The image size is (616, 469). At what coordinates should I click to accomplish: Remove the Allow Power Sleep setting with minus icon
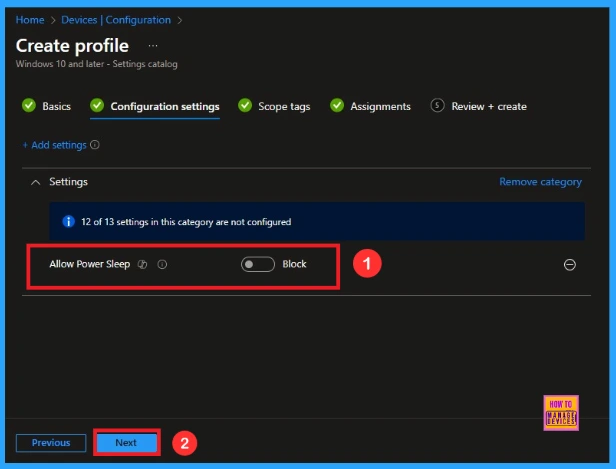(570, 265)
